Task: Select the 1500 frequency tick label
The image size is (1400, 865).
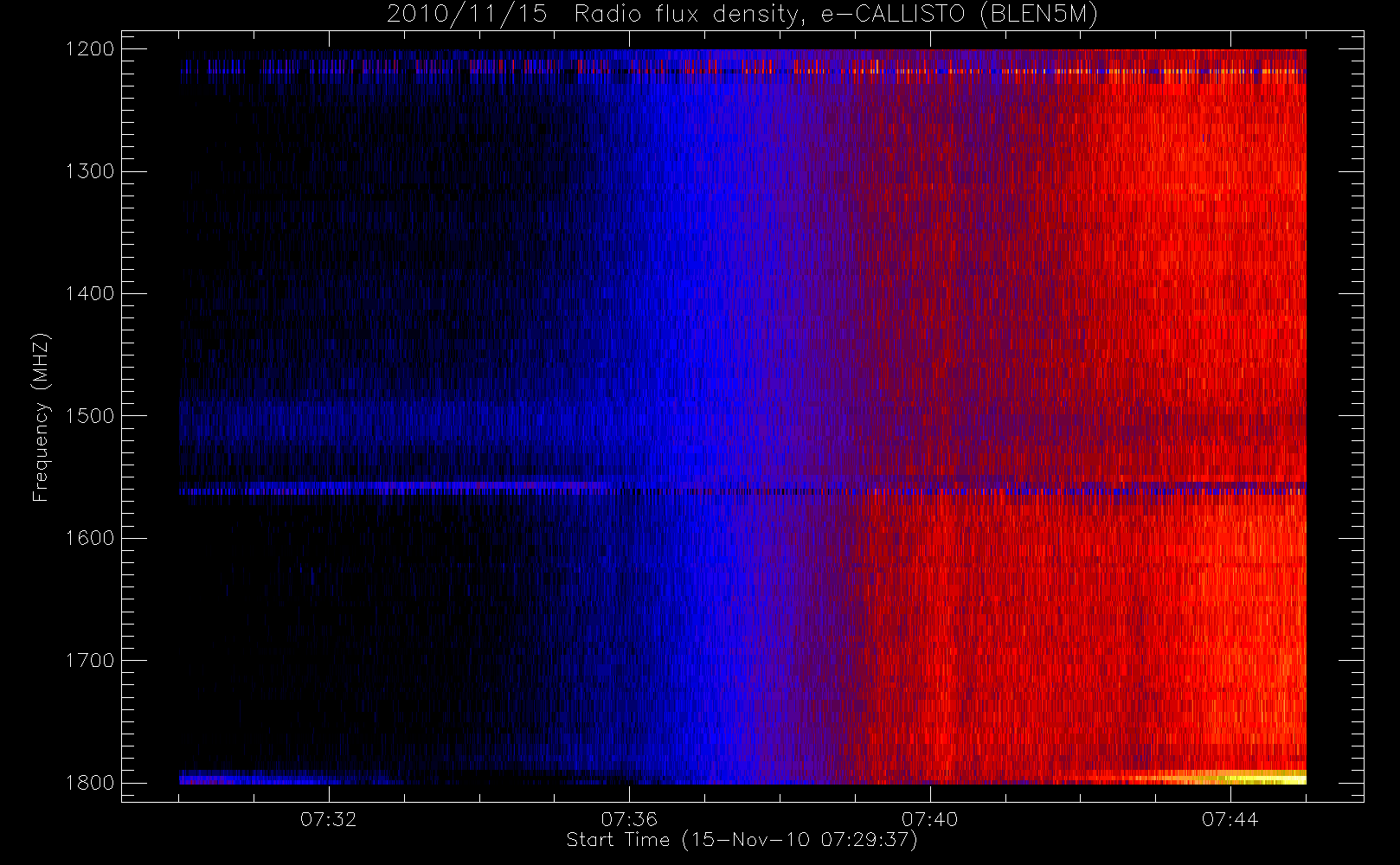Action: pos(90,416)
